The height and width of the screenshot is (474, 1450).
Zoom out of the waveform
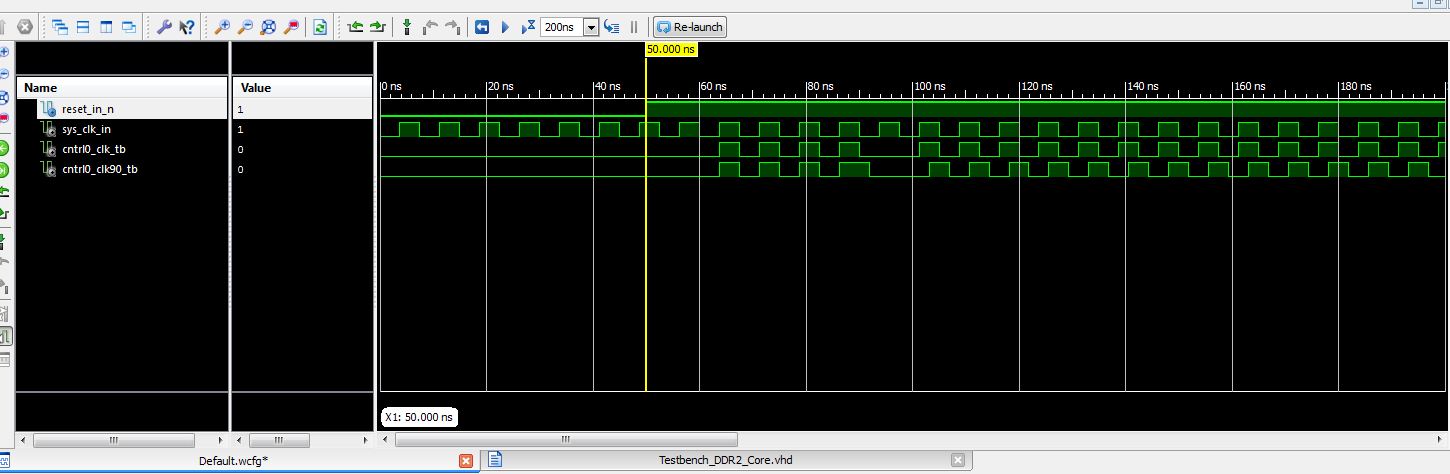(x=246, y=27)
